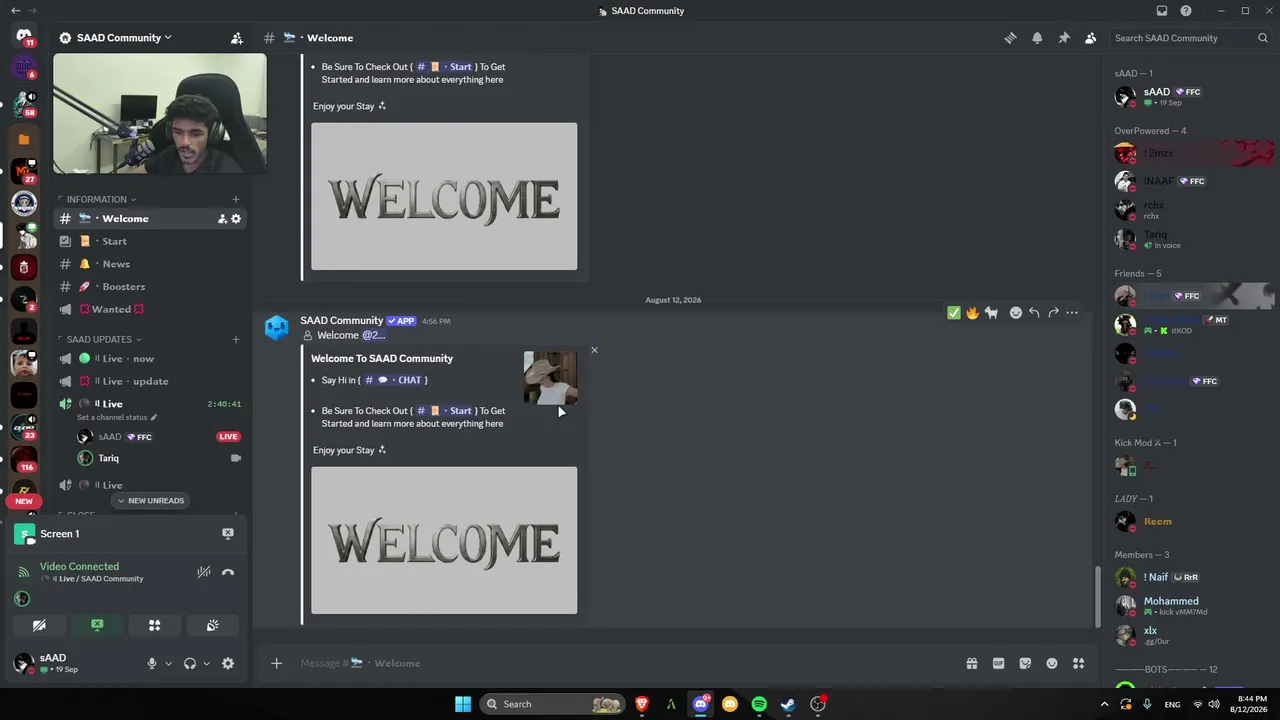Open Spotify from the taskbar
Viewport: 1280px width, 720px height.
pyautogui.click(x=759, y=704)
